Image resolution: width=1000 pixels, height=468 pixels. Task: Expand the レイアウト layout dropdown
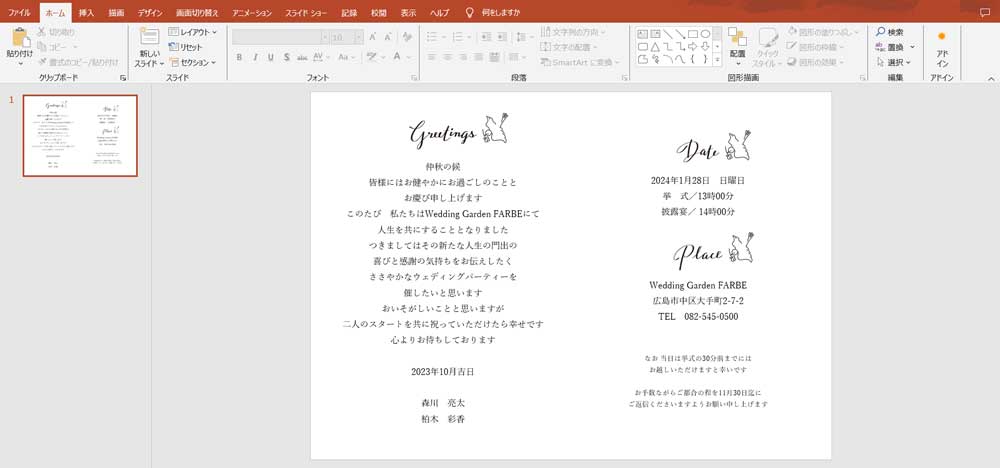[x=192, y=32]
